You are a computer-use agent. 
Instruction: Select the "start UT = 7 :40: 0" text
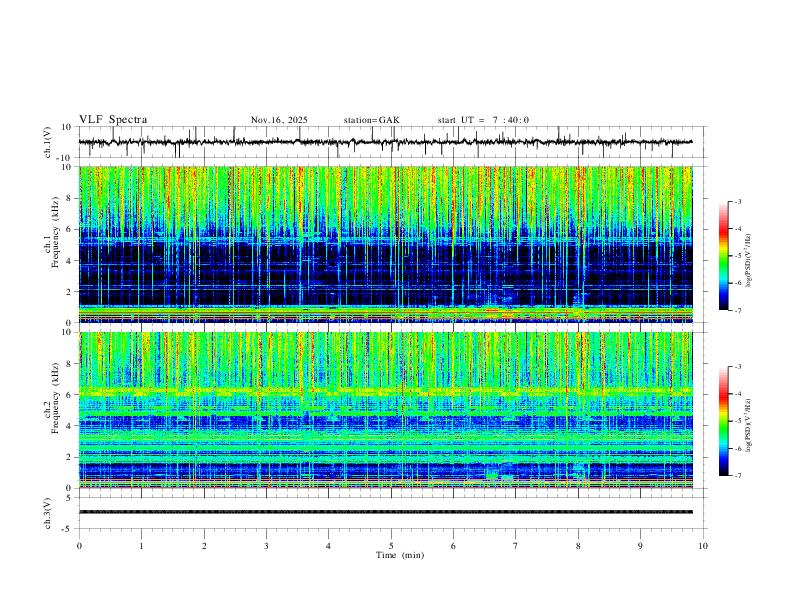click(x=483, y=120)
